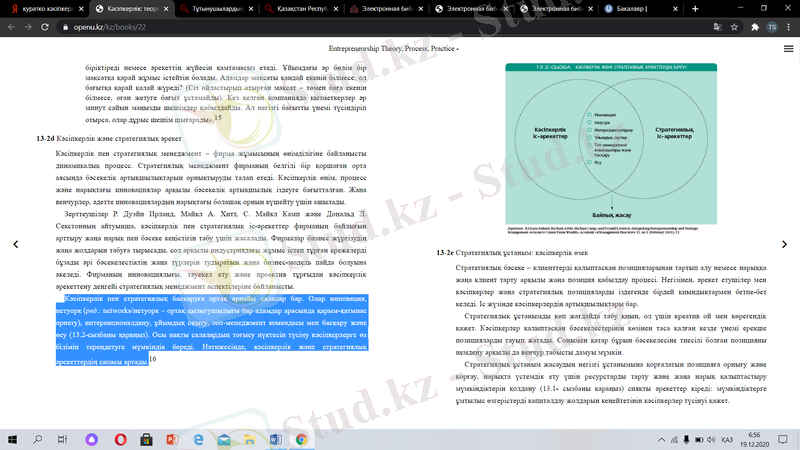Image resolution: width=800 pixels, height=450 pixels.
Task: Switch КАЗ keyboard language indicator
Action: pyautogui.click(x=727, y=439)
